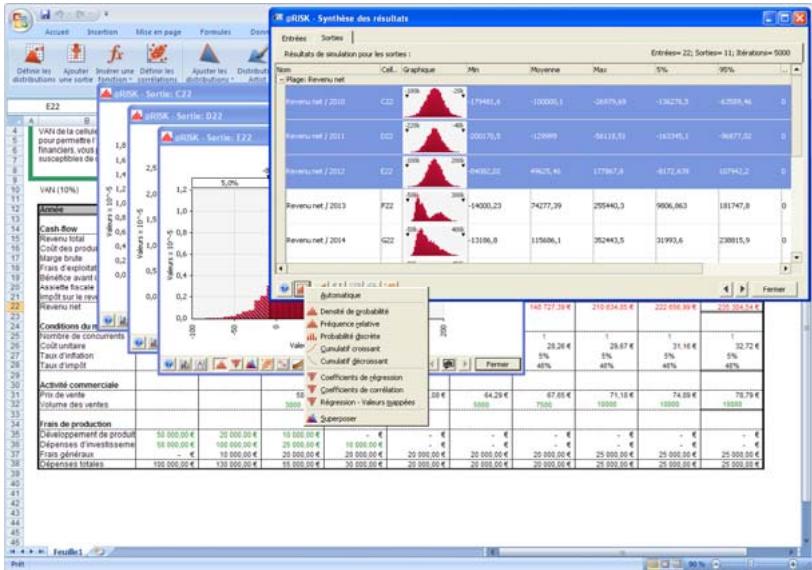Switch to the Entrées tab
This screenshot has height=570, width=812.
point(293,37)
